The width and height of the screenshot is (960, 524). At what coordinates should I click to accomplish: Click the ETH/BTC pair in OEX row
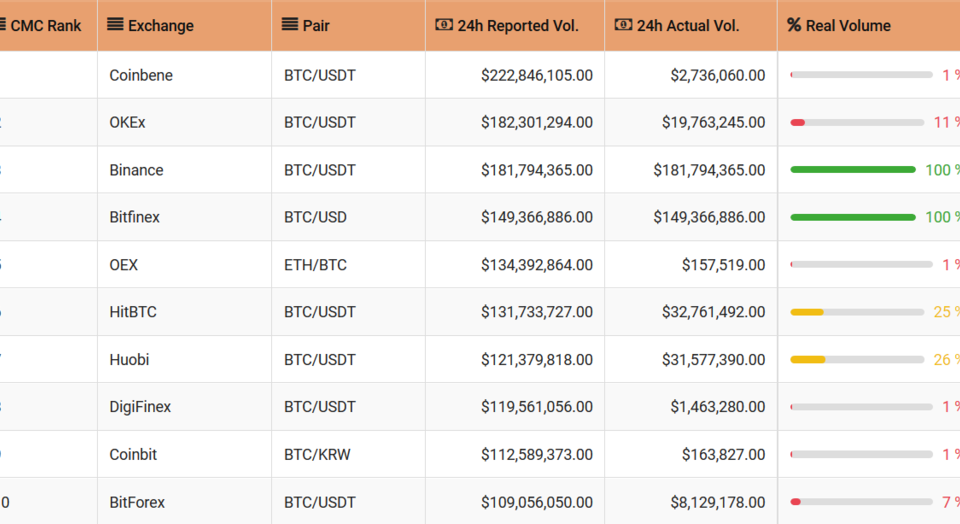(x=315, y=265)
